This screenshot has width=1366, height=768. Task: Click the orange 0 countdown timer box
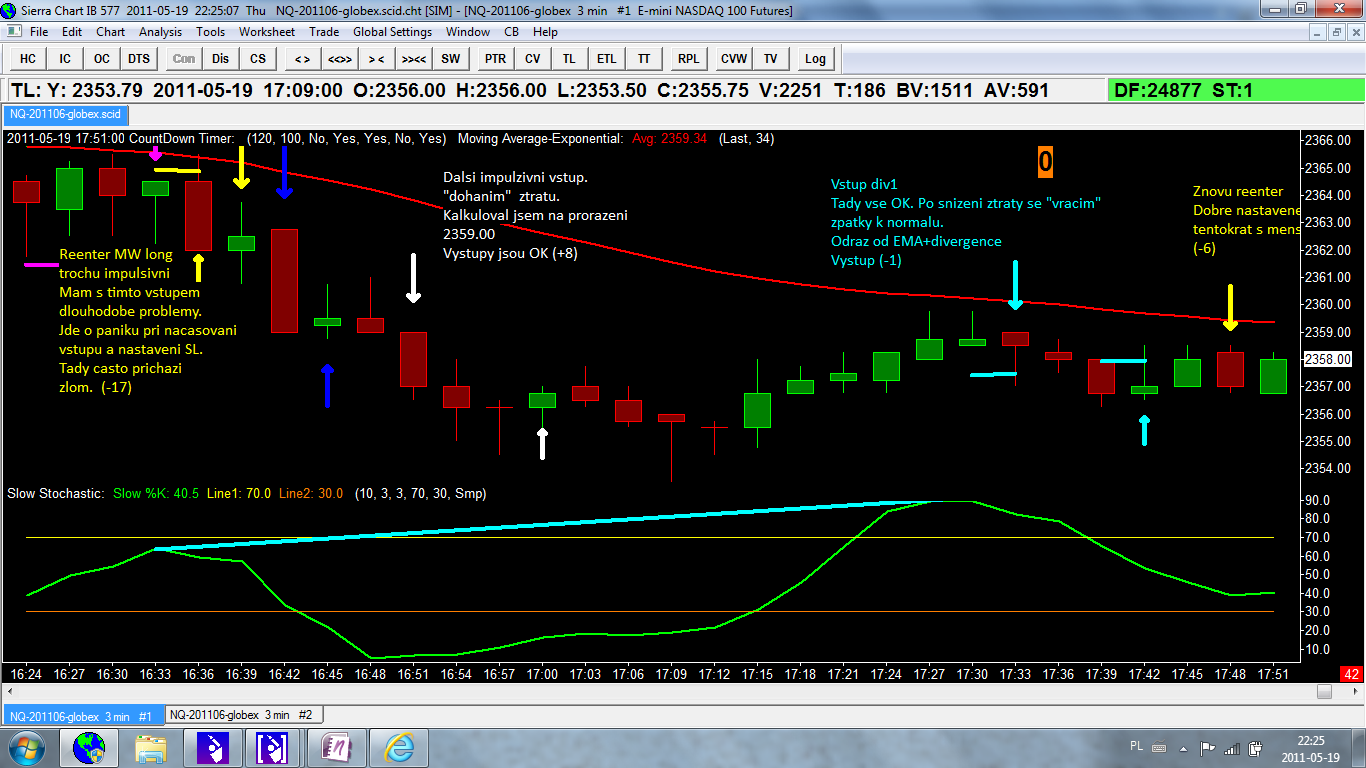[x=1044, y=161]
